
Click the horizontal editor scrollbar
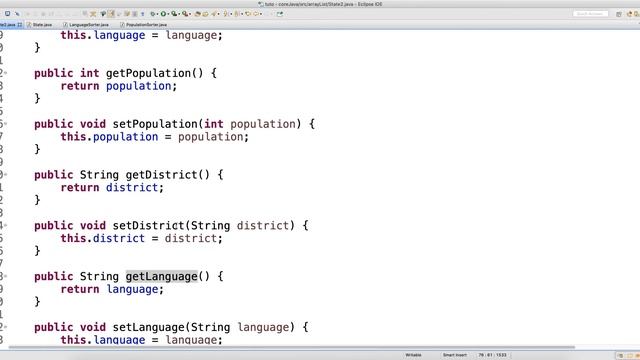[x=291, y=347]
